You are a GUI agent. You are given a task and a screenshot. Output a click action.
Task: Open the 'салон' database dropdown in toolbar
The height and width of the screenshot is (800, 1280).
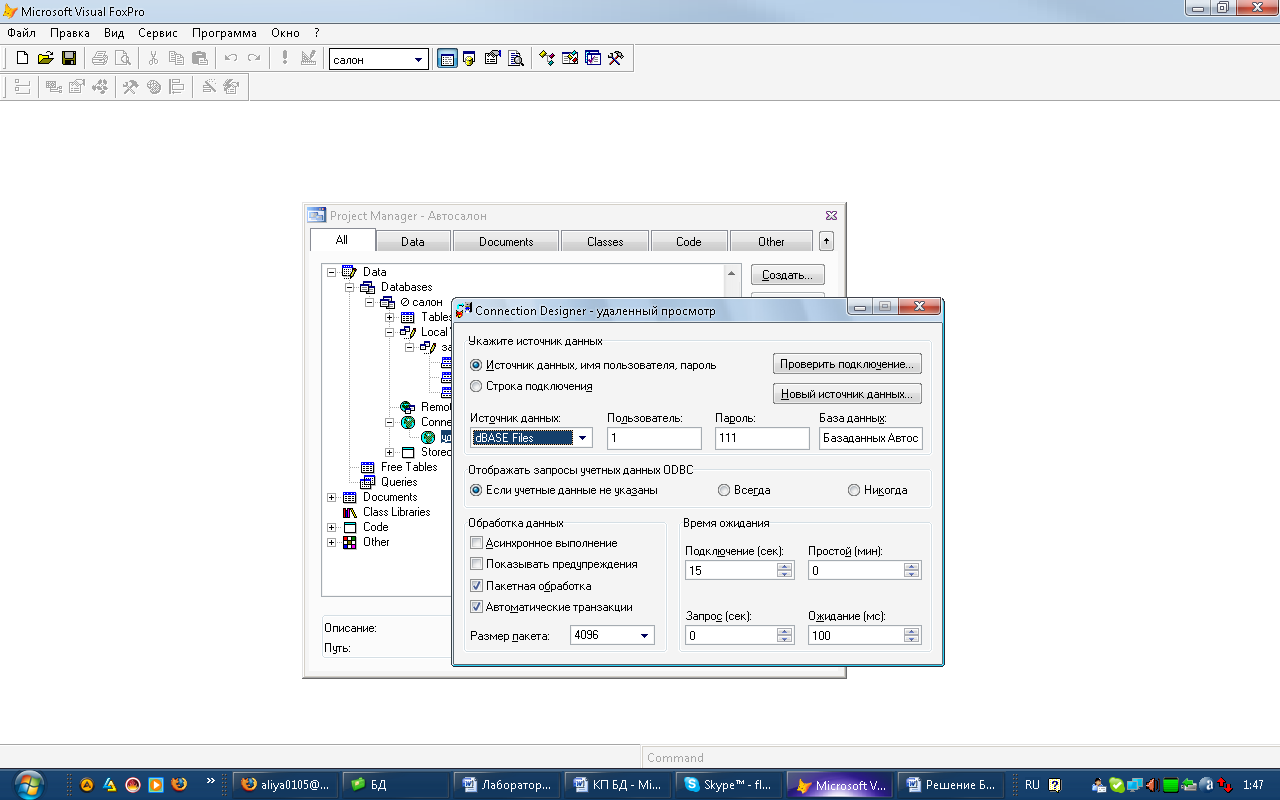[x=419, y=60]
